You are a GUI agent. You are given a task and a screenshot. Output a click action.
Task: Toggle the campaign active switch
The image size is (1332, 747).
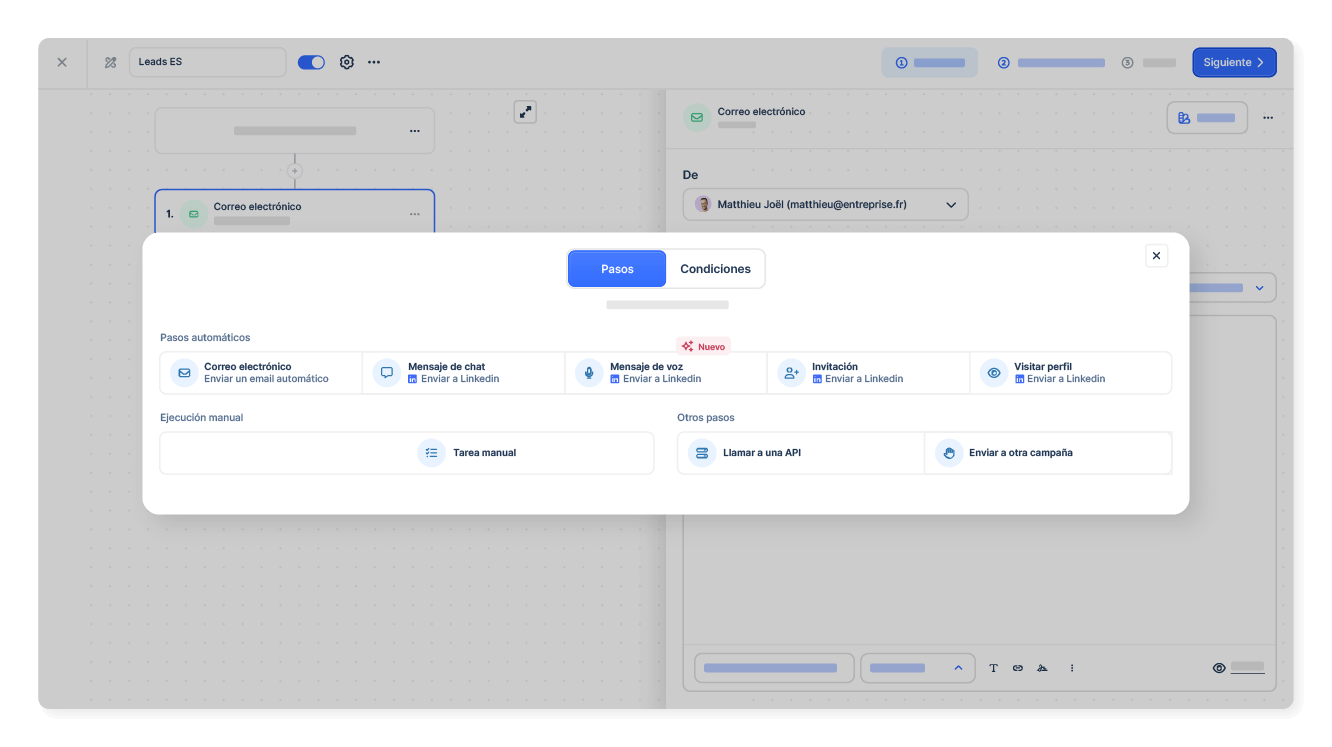[x=312, y=62]
